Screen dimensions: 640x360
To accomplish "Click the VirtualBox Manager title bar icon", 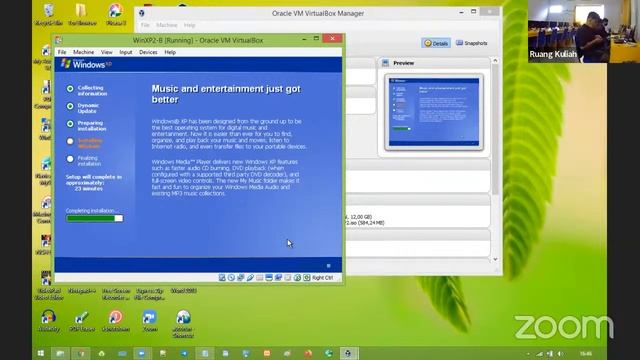I will pos(142,13).
